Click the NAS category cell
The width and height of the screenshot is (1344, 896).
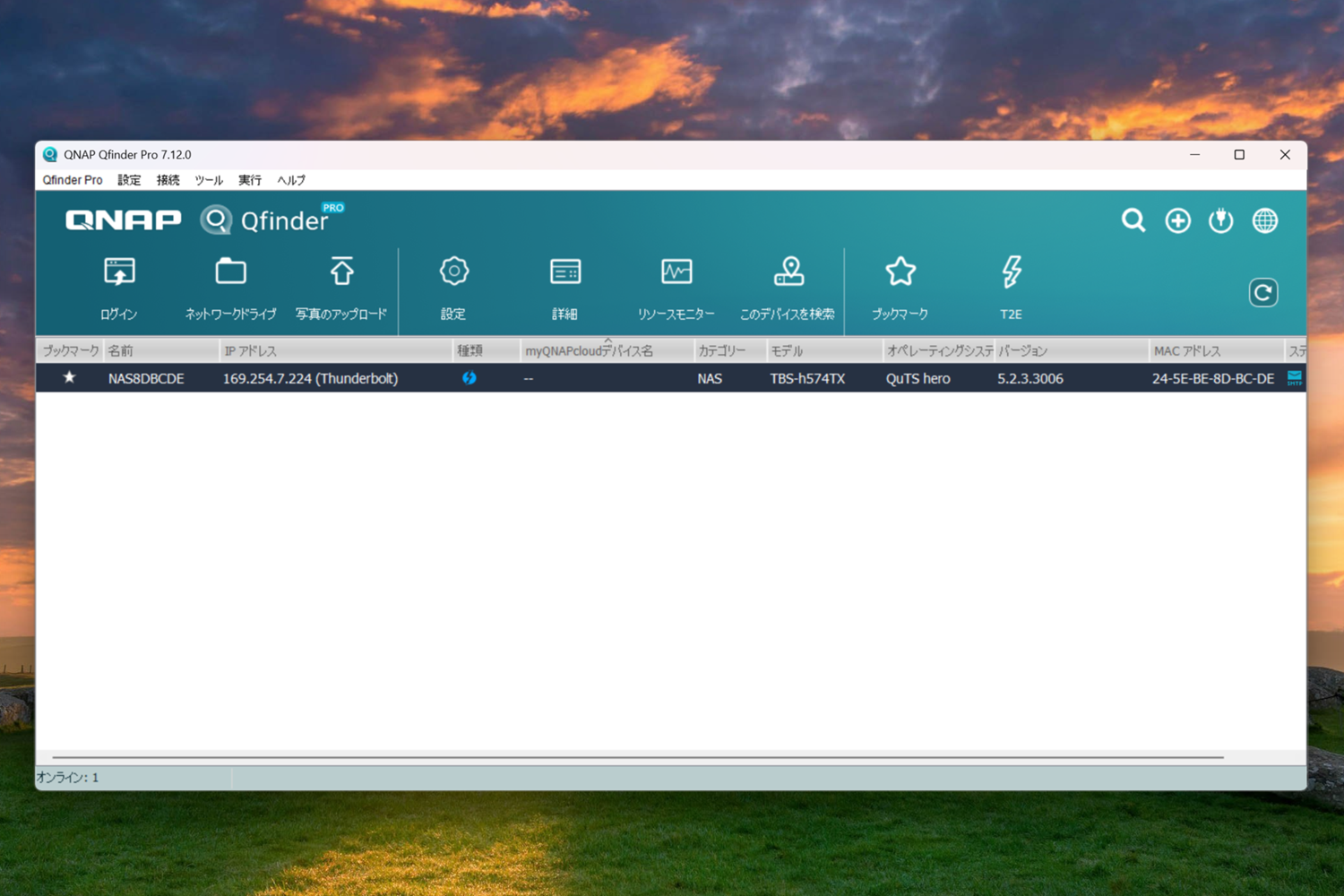[x=710, y=378]
